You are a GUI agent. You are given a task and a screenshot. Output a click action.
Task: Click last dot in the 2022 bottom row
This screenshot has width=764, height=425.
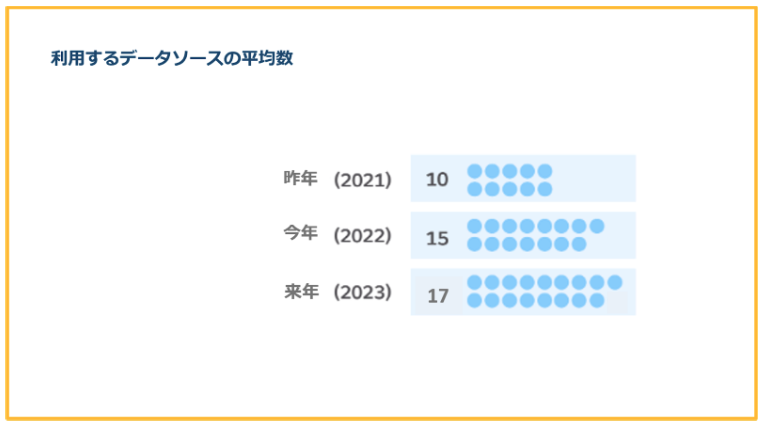point(579,244)
